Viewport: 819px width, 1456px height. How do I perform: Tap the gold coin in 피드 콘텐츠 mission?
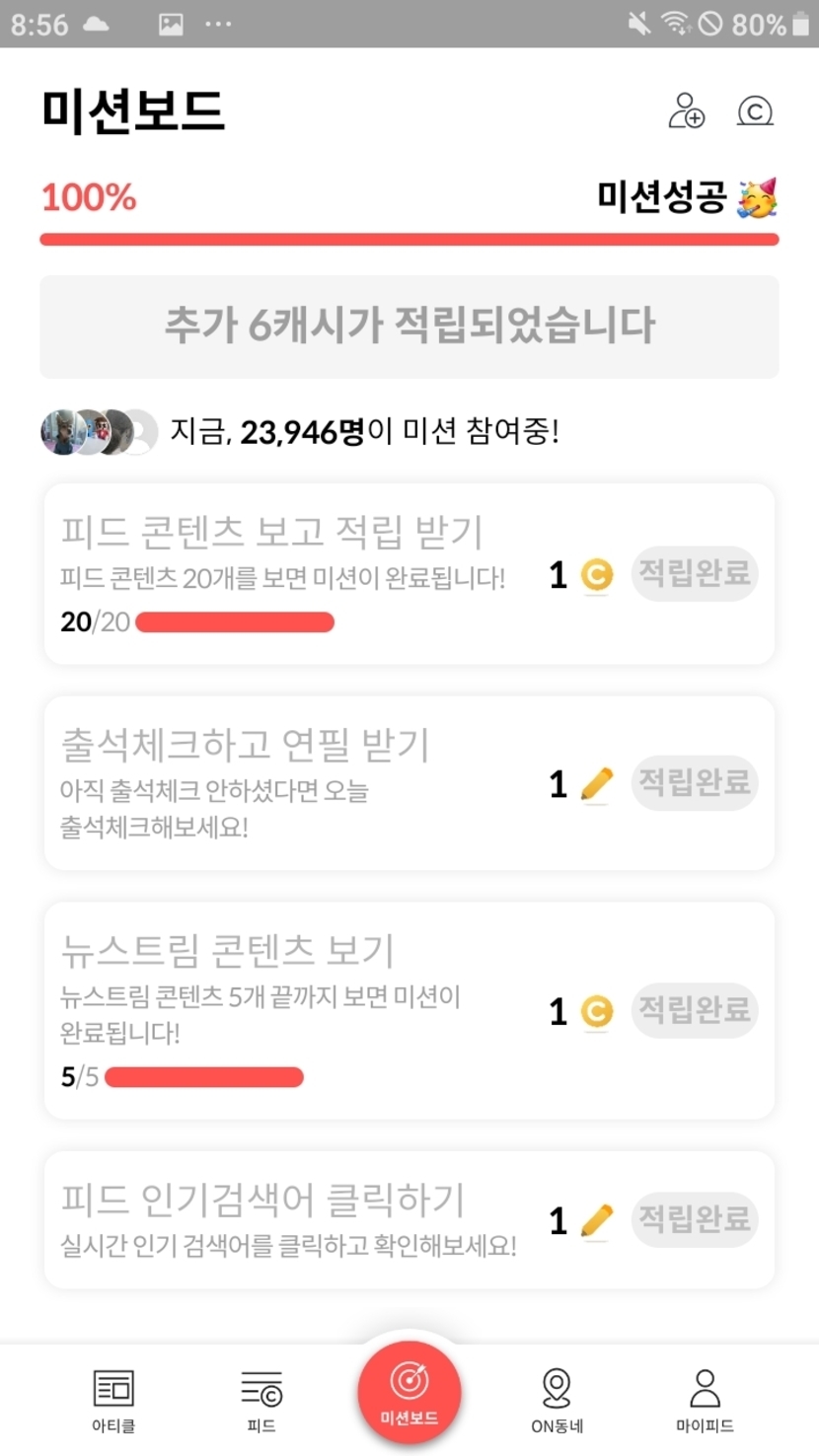tap(596, 574)
